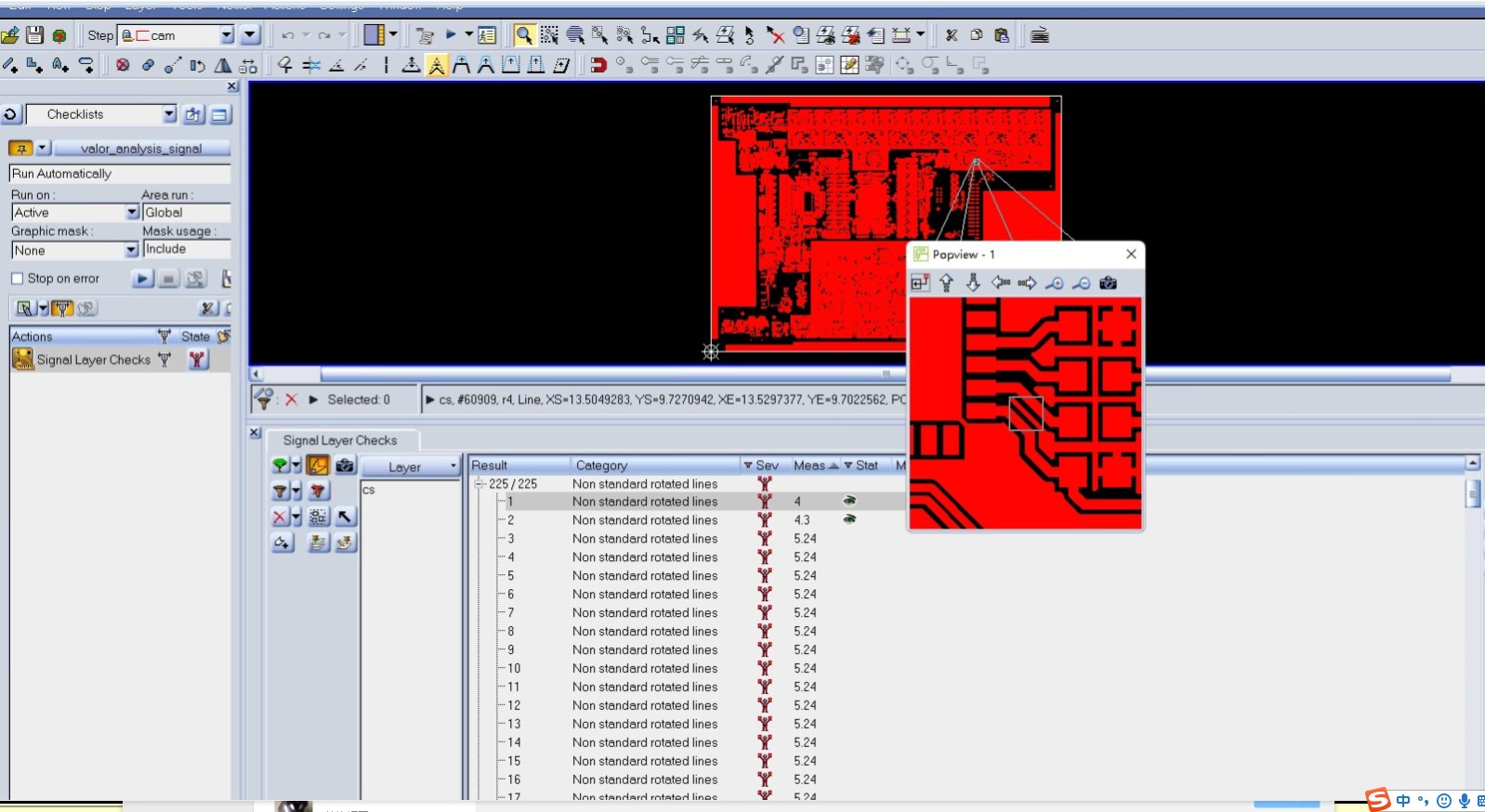Click the rotate feature icon
Image resolution: width=1485 pixels, height=812 pixels.
[x=198, y=65]
